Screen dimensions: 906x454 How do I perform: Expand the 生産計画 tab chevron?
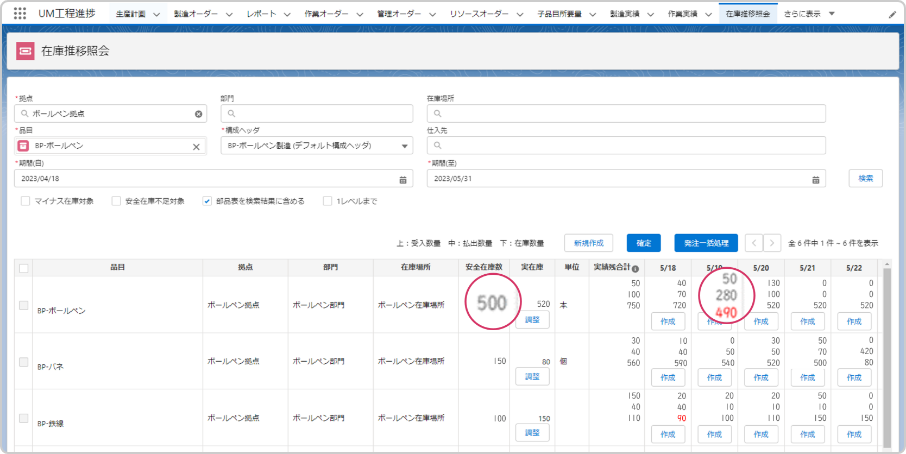pyautogui.click(x=157, y=14)
